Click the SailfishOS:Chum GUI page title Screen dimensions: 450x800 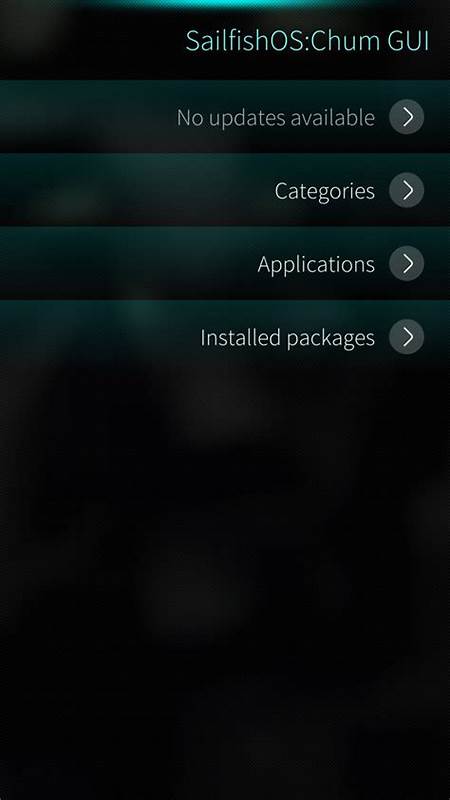coord(307,41)
